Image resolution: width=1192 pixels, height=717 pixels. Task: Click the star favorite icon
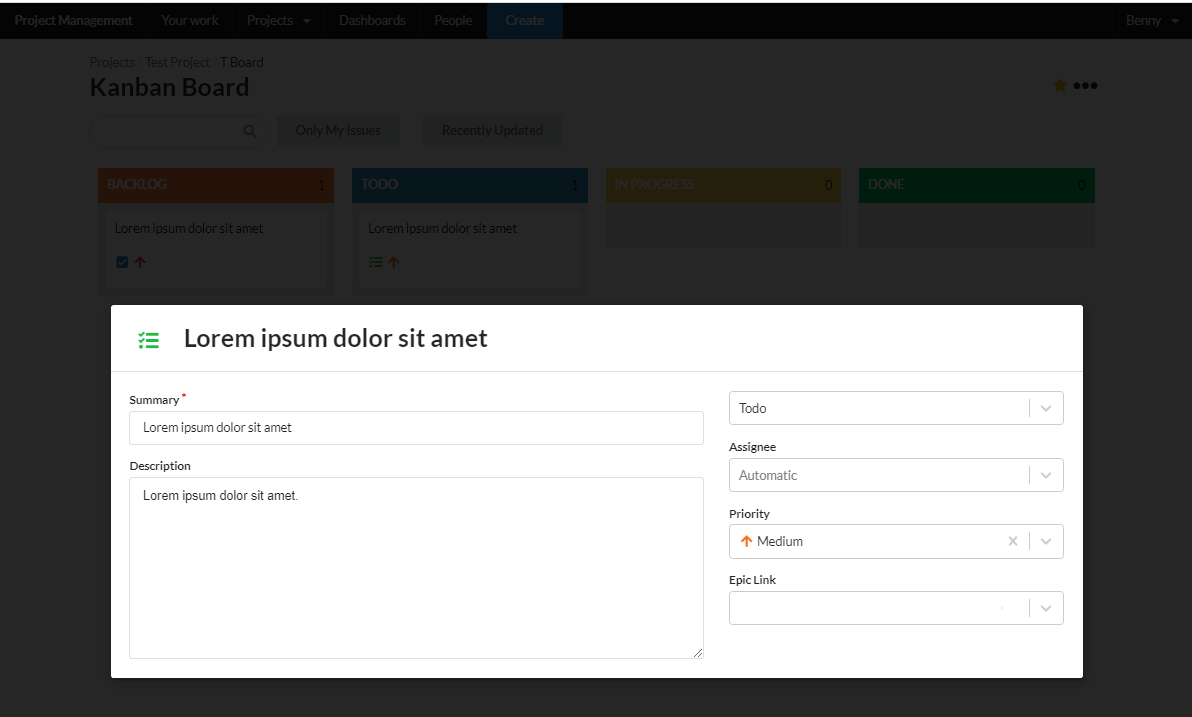point(1060,85)
